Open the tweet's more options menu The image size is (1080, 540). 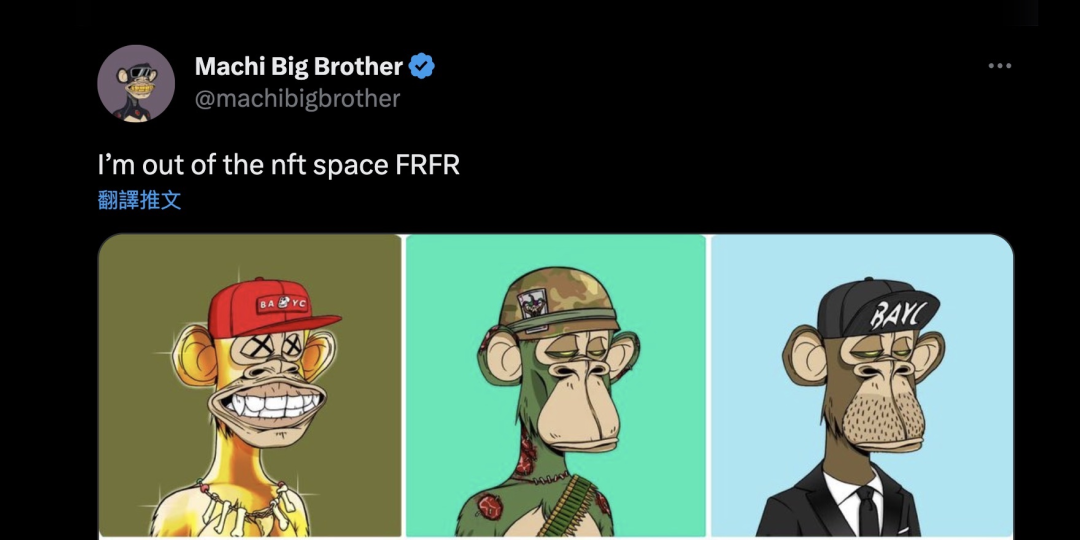(999, 66)
